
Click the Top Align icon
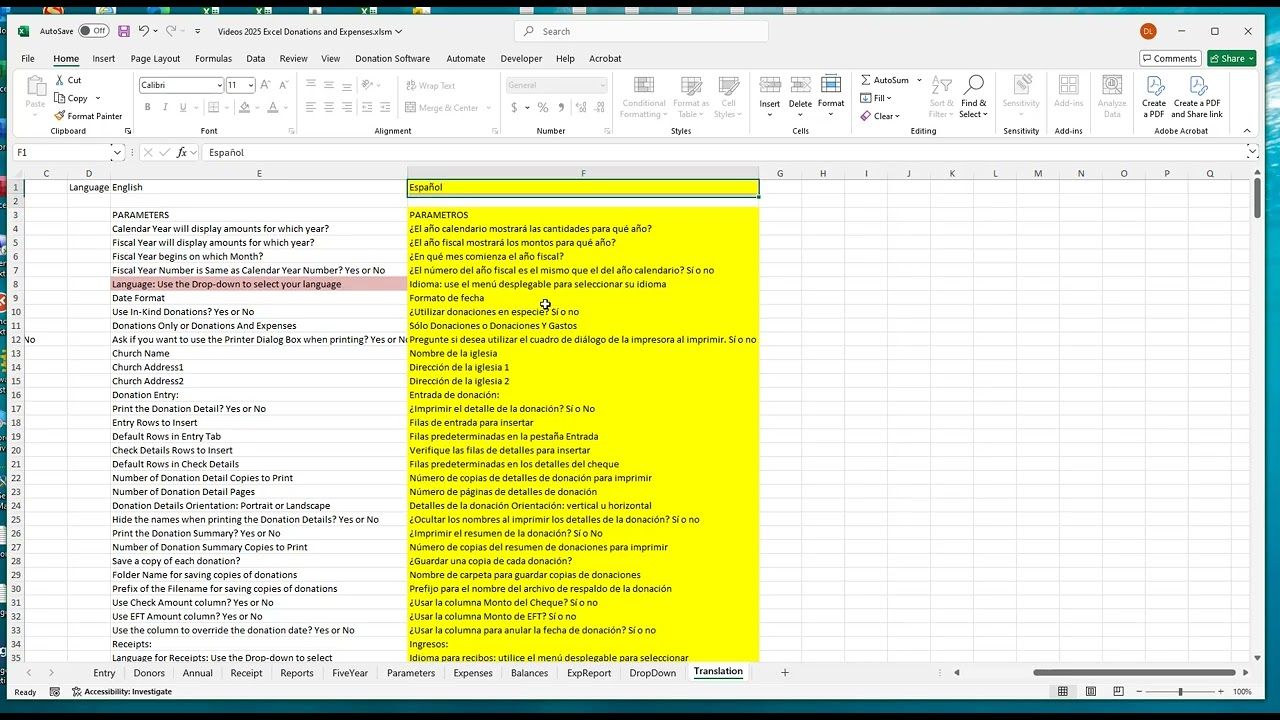(x=311, y=85)
